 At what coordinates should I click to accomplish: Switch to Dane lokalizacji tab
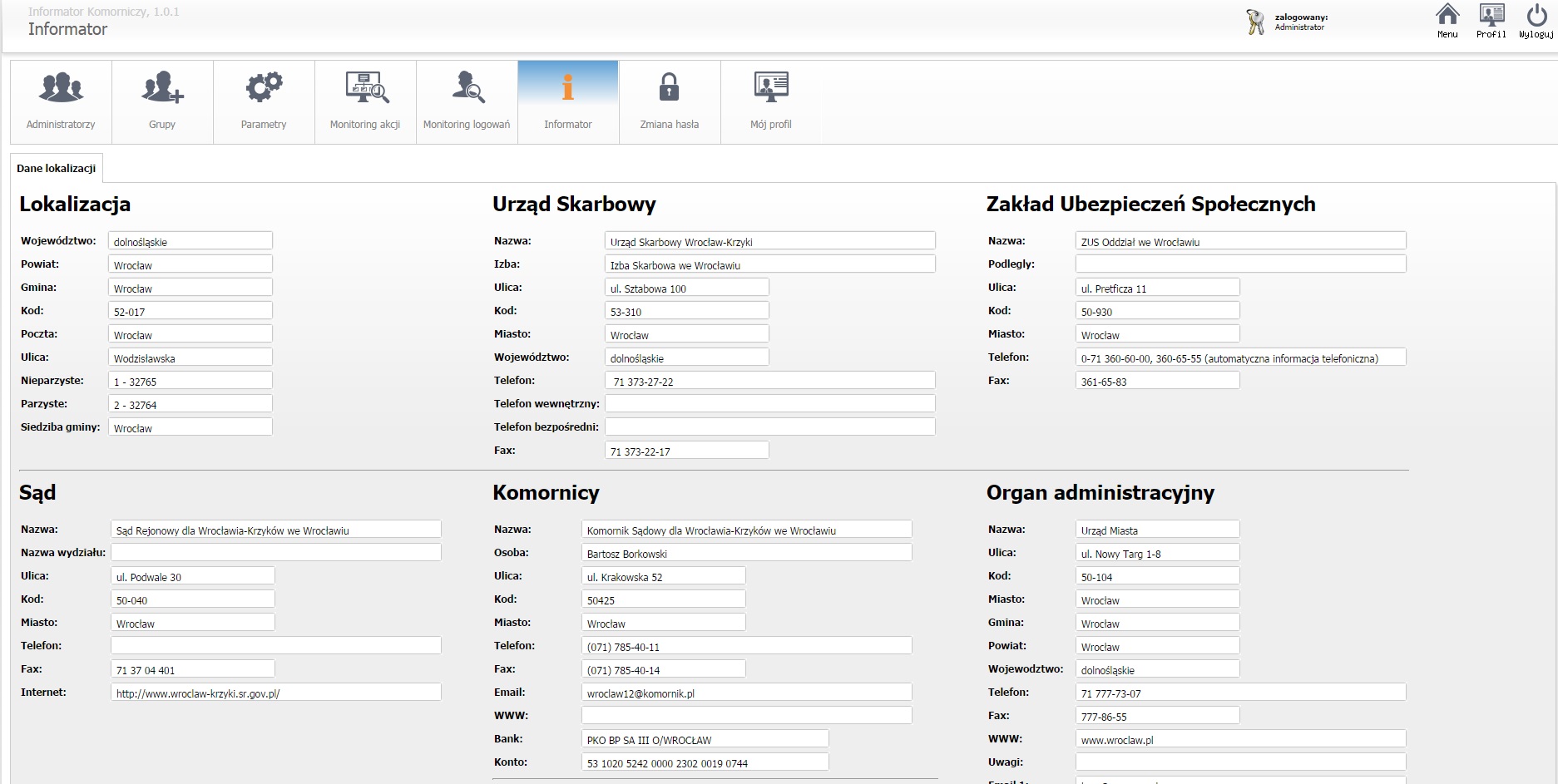pos(57,168)
